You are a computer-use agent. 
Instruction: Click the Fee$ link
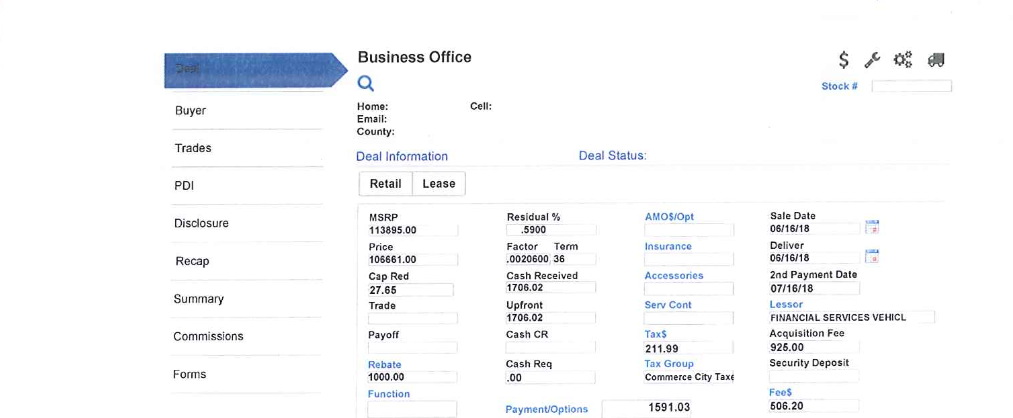tap(780, 392)
